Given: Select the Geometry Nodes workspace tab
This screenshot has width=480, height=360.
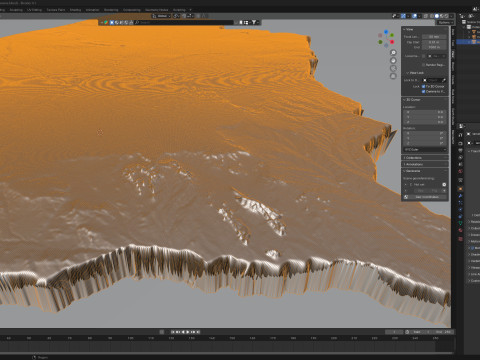Looking at the screenshot, I should pyautogui.click(x=156, y=10).
